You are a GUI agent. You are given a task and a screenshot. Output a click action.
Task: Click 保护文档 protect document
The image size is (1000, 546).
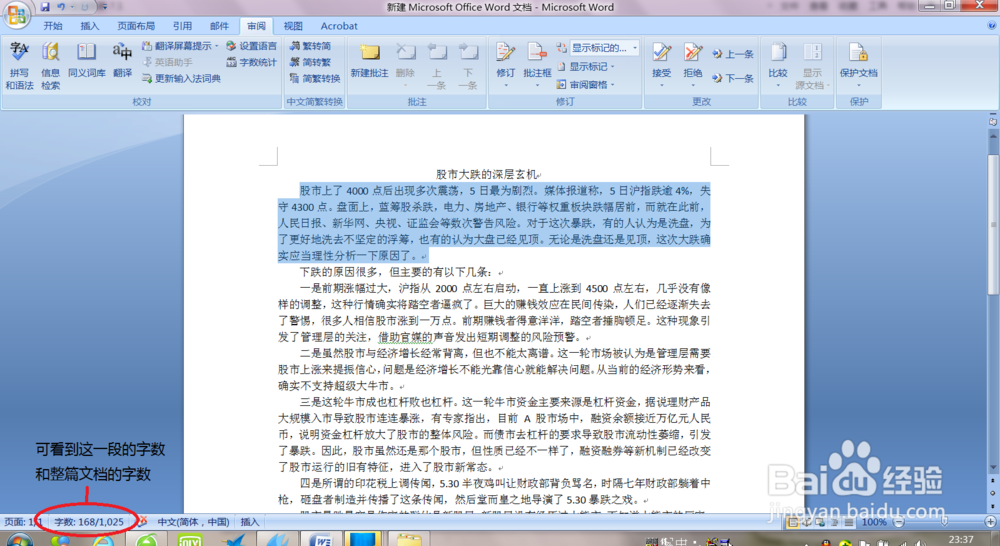tap(858, 66)
